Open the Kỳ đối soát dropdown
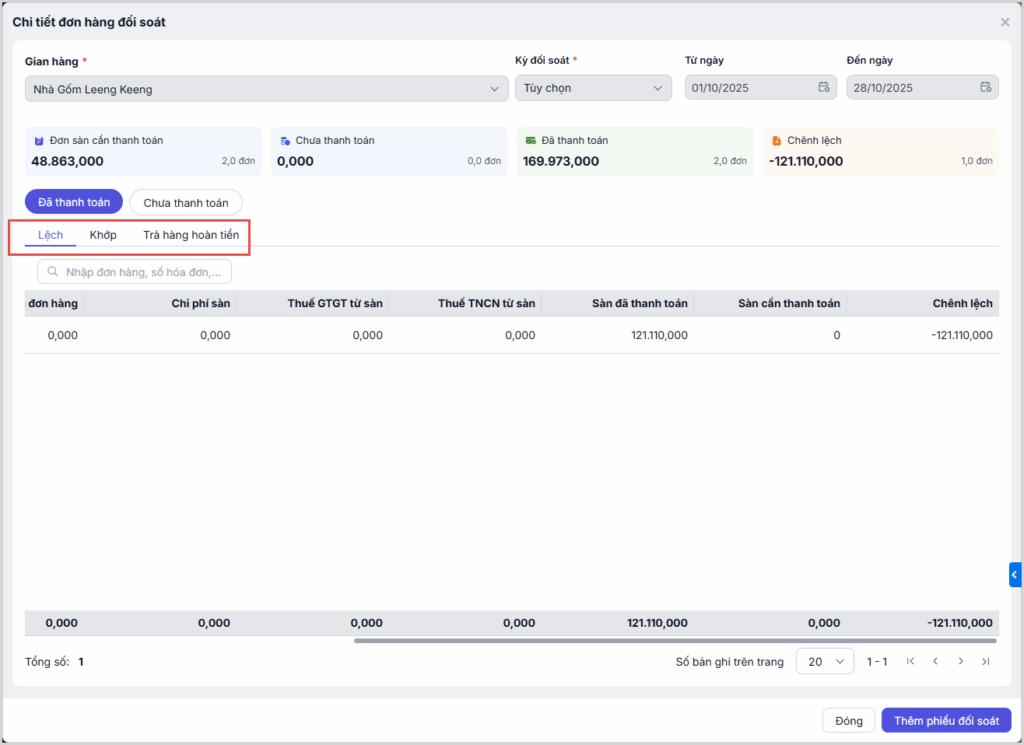This screenshot has height=745, width=1024. (x=592, y=89)
